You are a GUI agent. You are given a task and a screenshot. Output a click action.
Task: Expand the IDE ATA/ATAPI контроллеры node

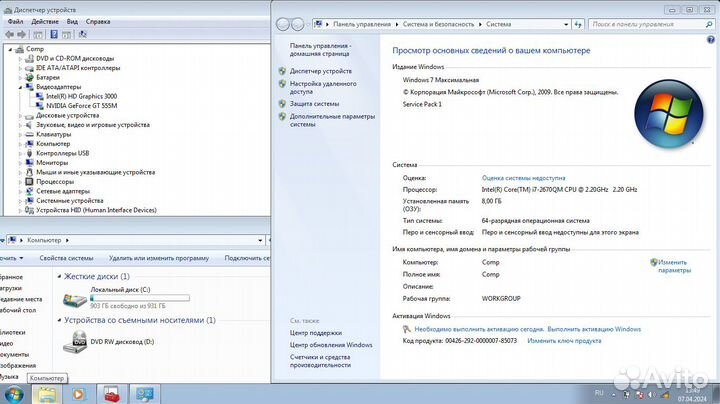(x=20, y=68)
